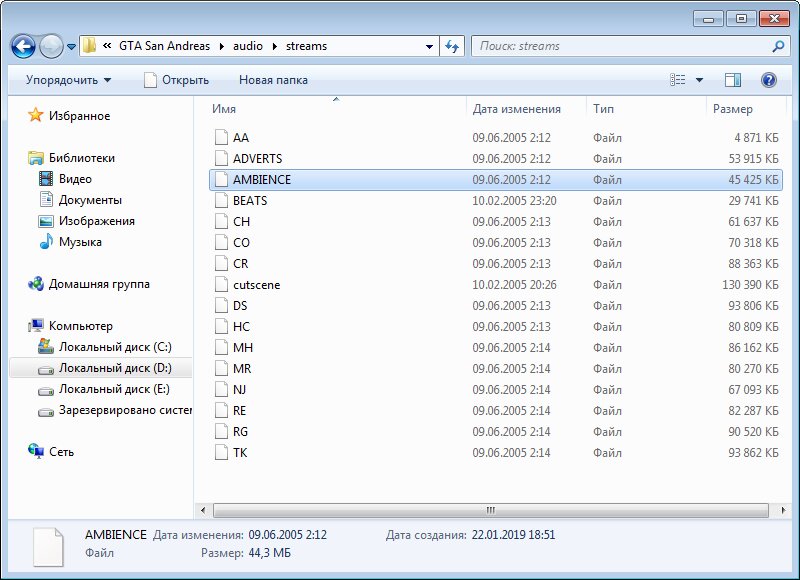Click TK size 93 862 КБ

tap(754, 452)
